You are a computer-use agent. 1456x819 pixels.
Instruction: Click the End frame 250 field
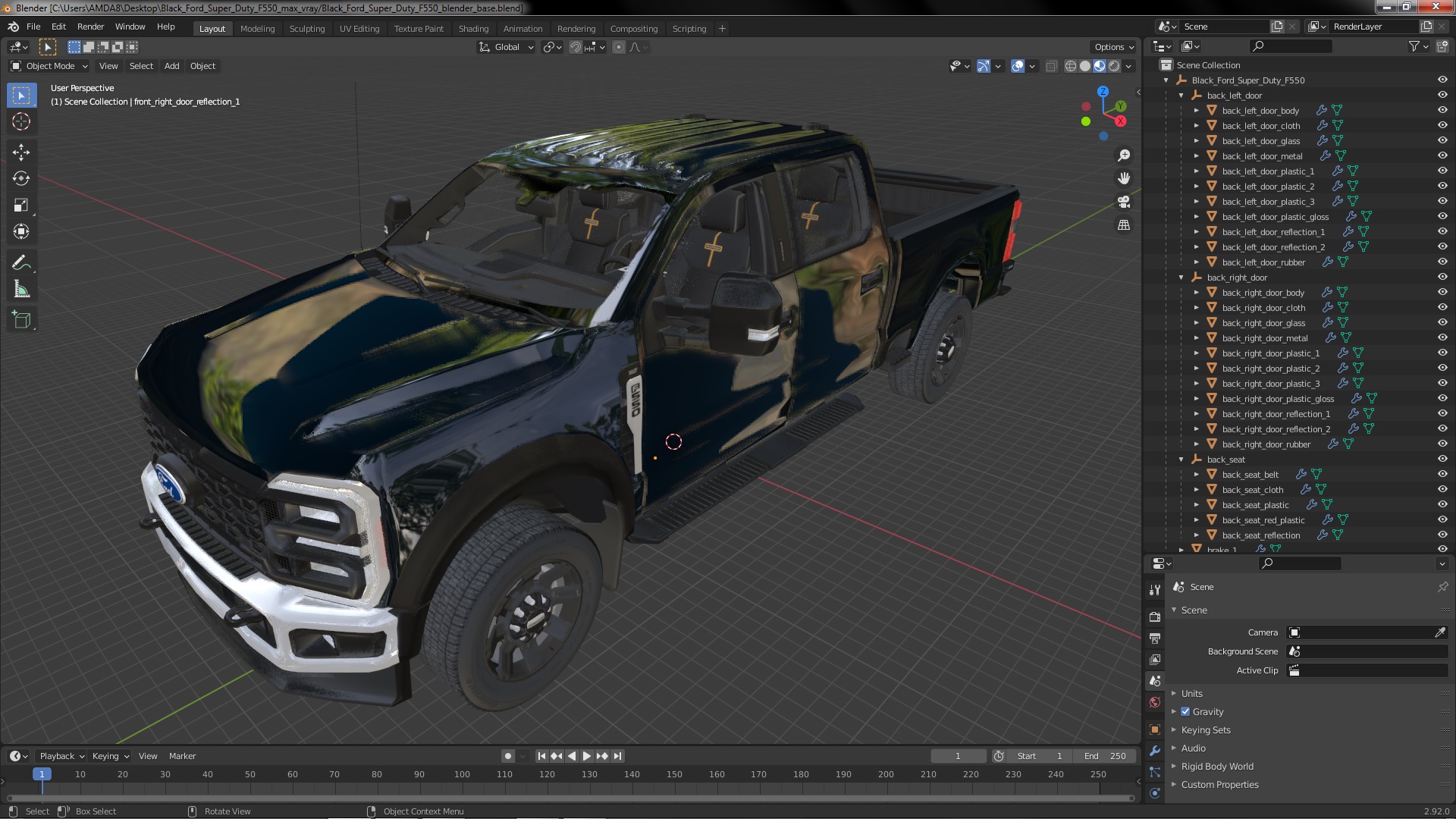(1105, 756)
